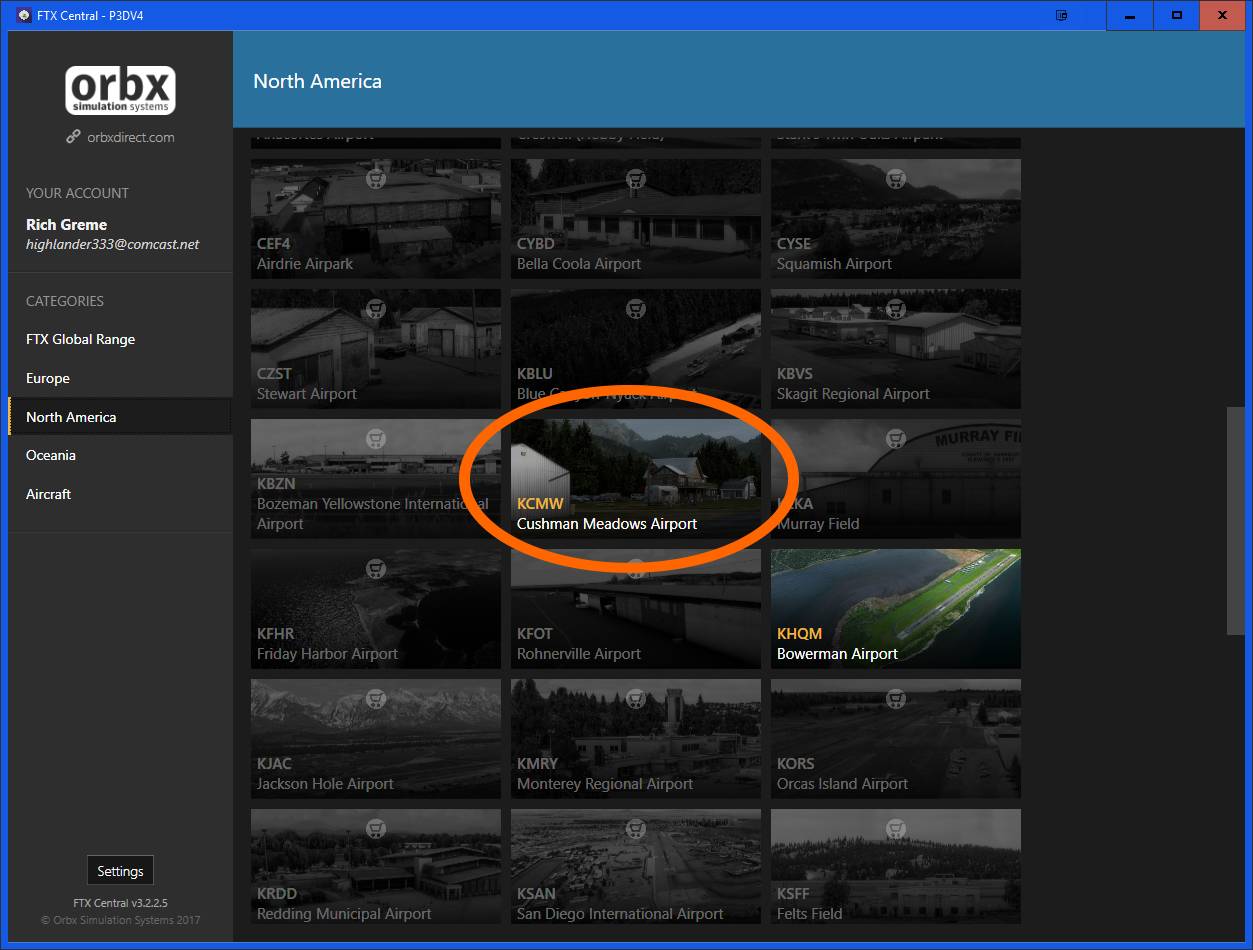The height and width of the screenshot is (950, 1253).
Task: Visit the orbxdirect.com link
Action: pos(131,137)
